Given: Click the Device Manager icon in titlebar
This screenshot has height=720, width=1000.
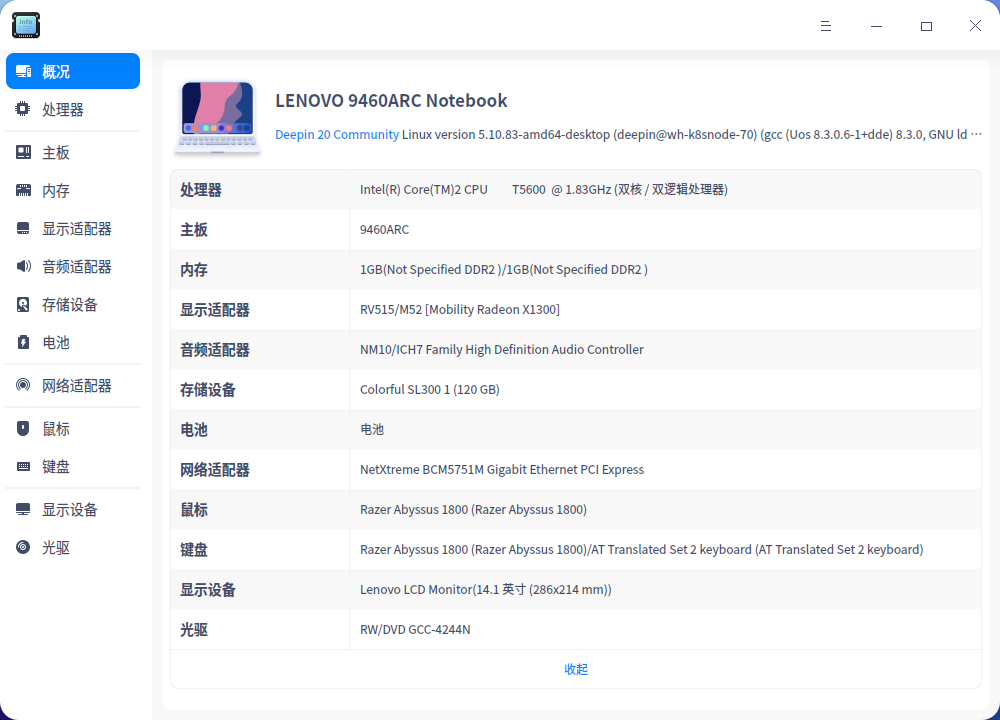Looking at the screenshot, I should (x=25, y=25).
